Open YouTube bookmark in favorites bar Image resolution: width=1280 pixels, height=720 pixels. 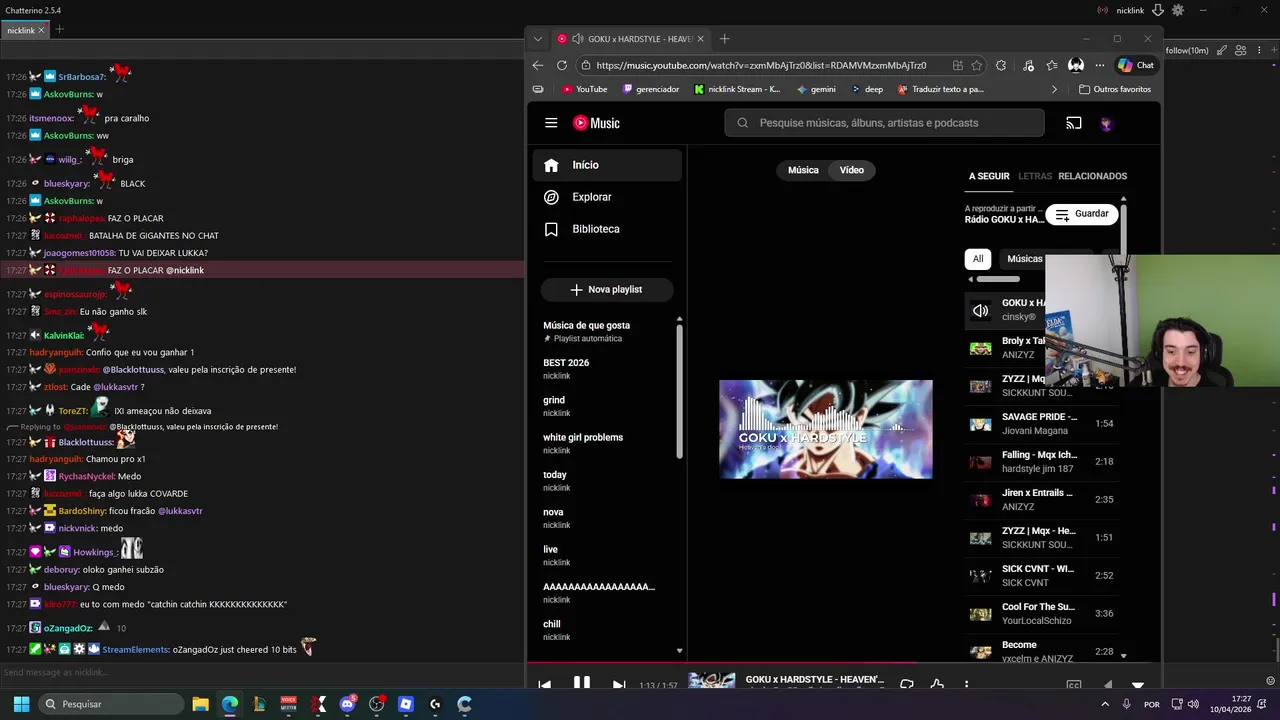[x=585, y=89]
